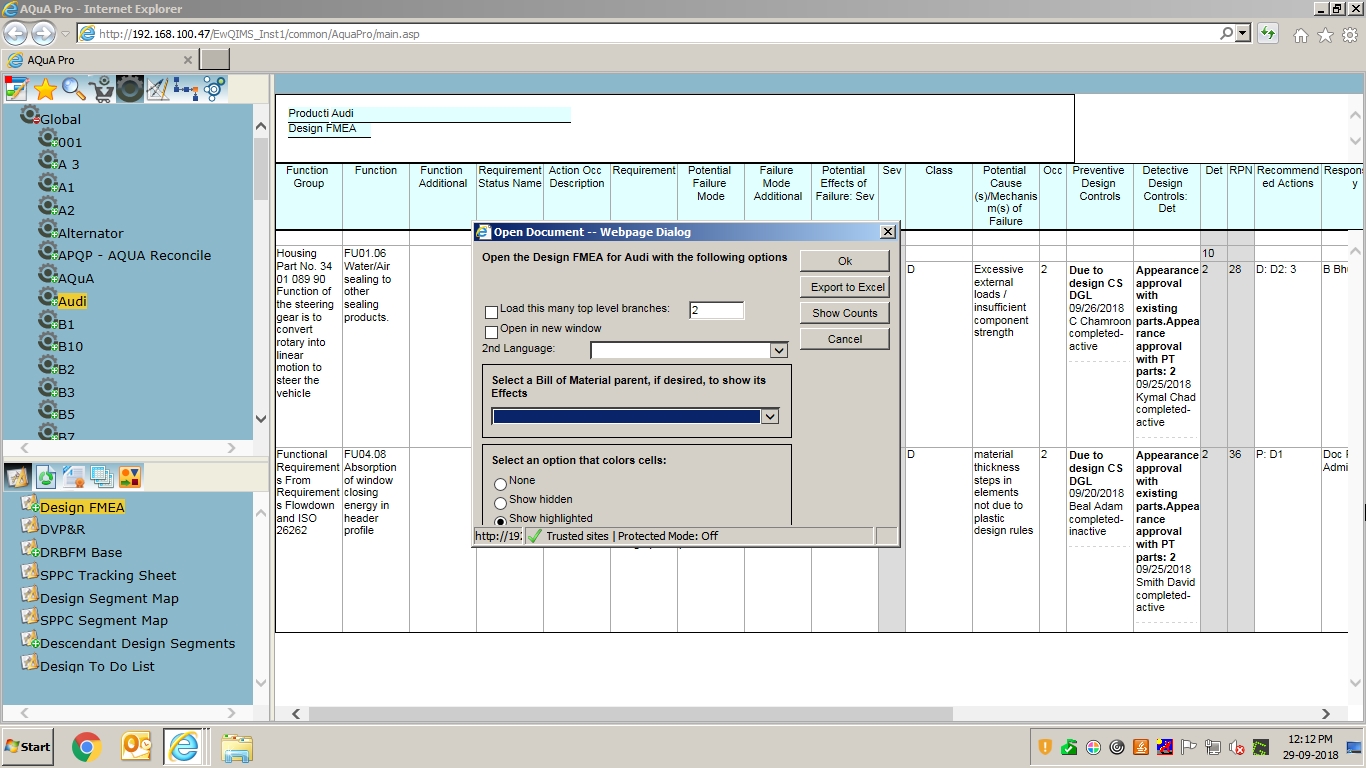Click the muted volume tray icon

point(1237,747)
